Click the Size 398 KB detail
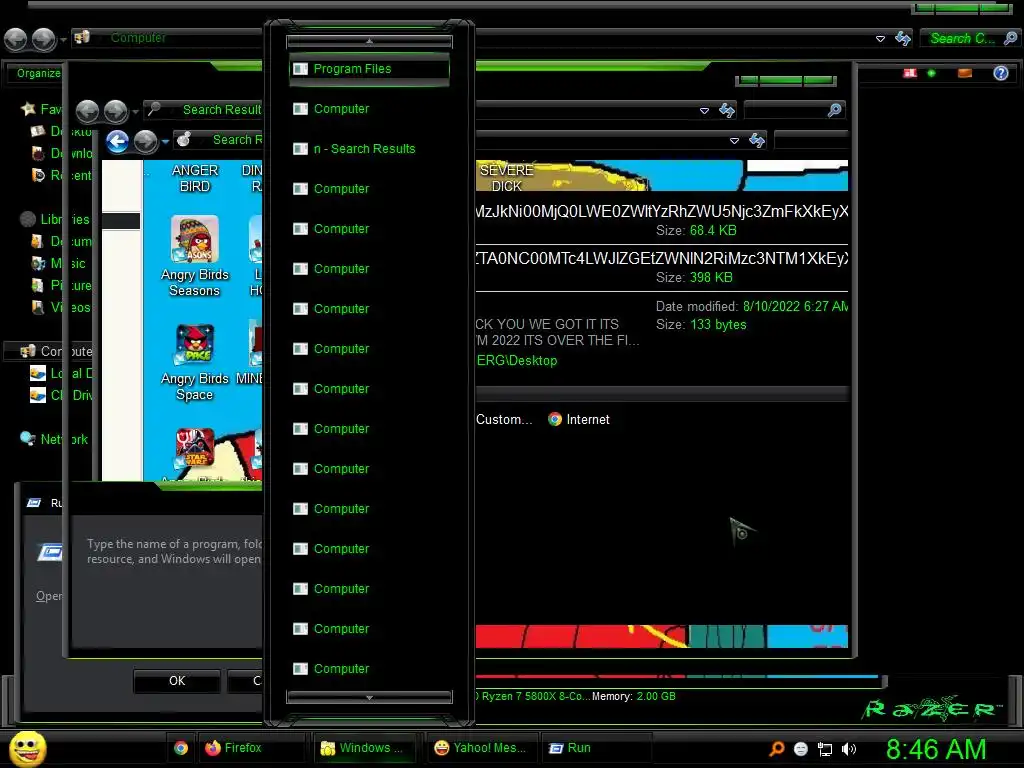Image resolution: width=1024 pixels, height=768 pixels. (x=694, y=278)
